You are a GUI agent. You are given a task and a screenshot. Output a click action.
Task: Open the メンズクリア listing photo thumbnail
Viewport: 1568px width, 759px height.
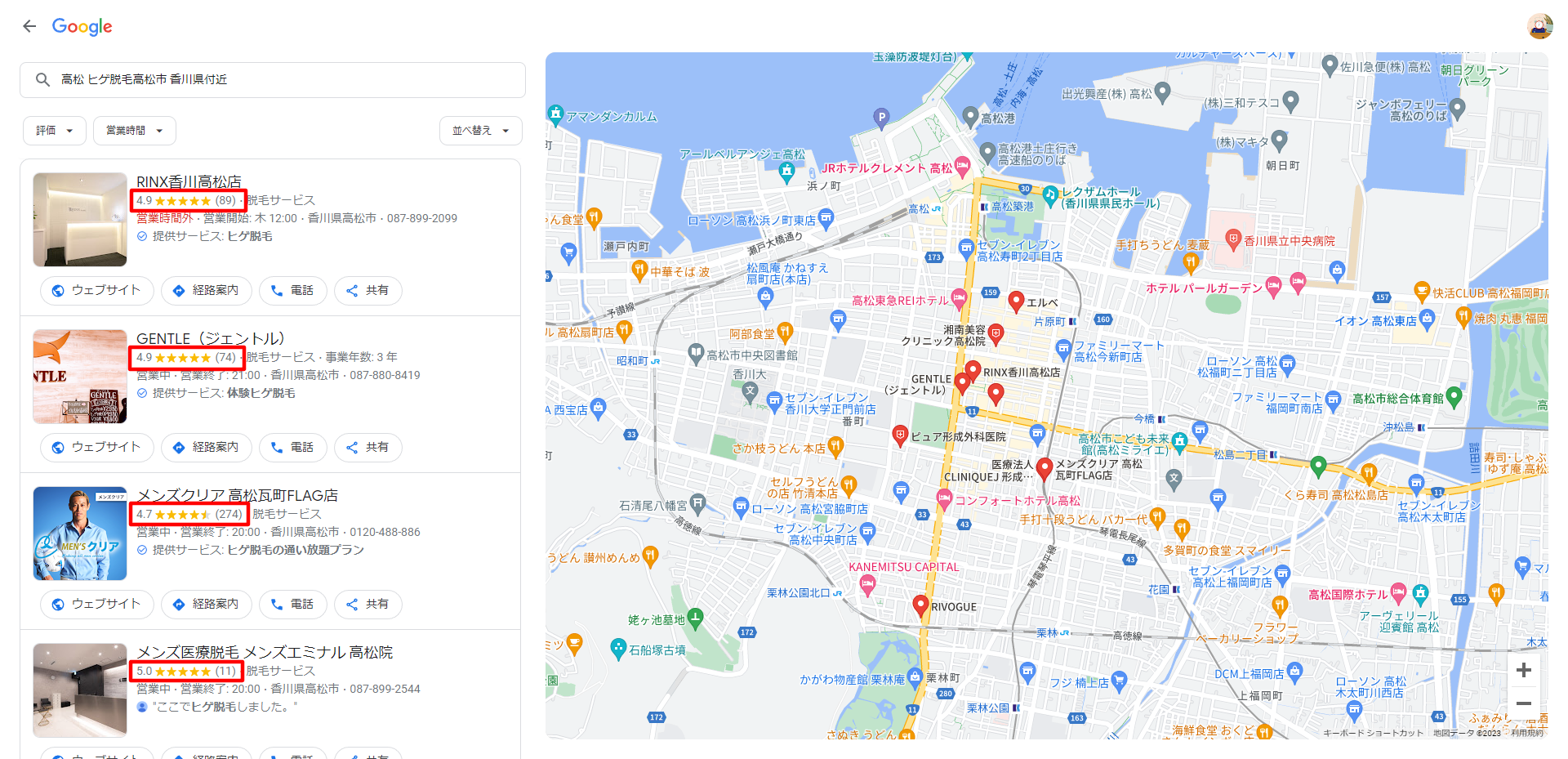click(x=80, y=534)
